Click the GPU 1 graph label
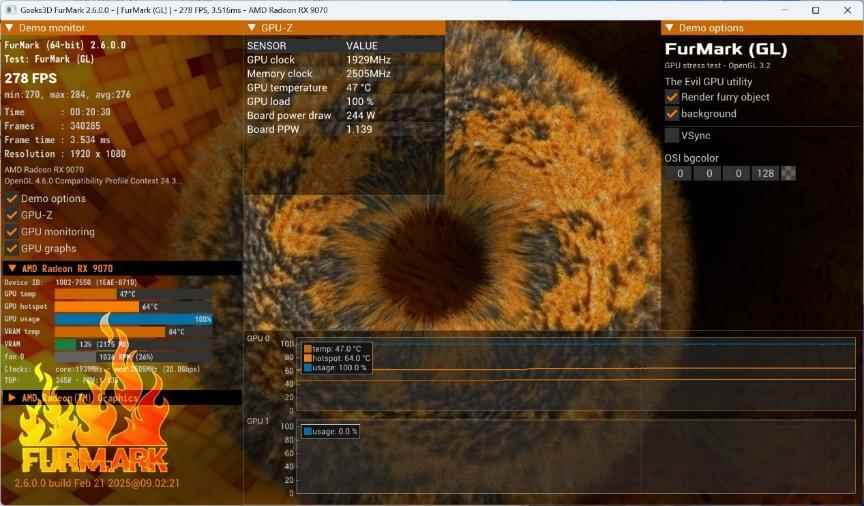 coord(258,421)
